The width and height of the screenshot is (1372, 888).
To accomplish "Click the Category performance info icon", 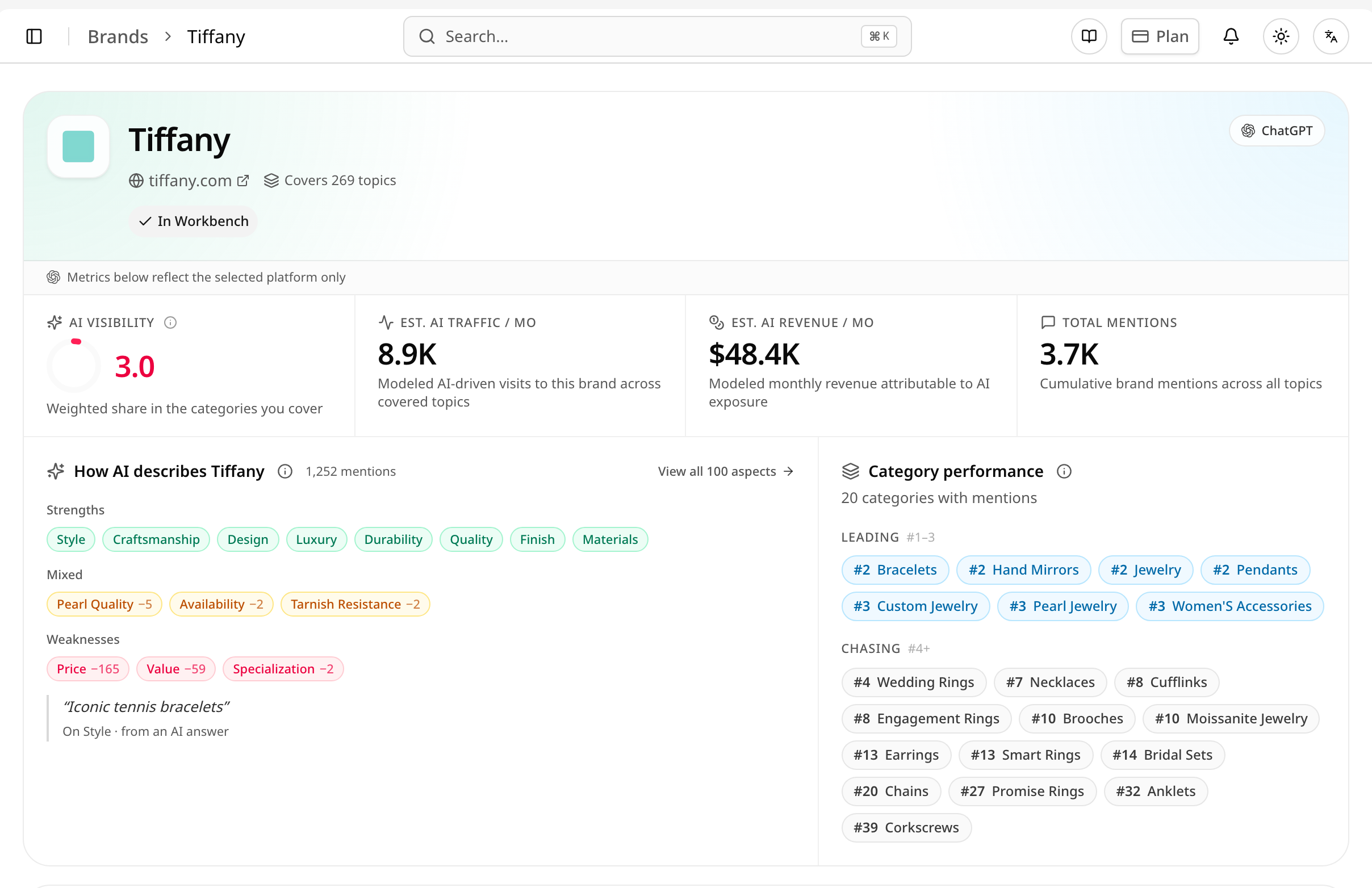I will point(1064,471).
